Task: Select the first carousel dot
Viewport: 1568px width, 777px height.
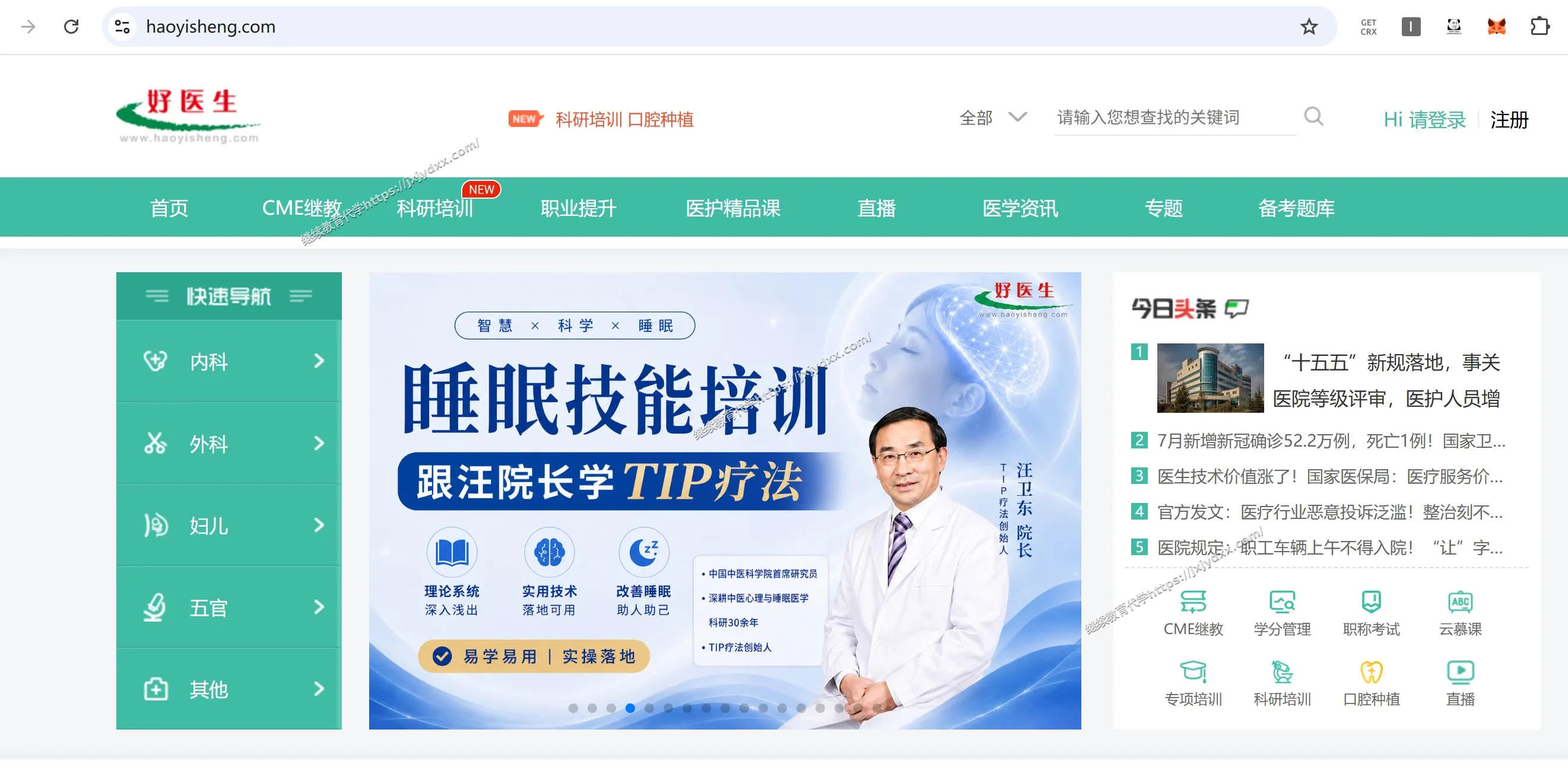Action: coord(573,708)
